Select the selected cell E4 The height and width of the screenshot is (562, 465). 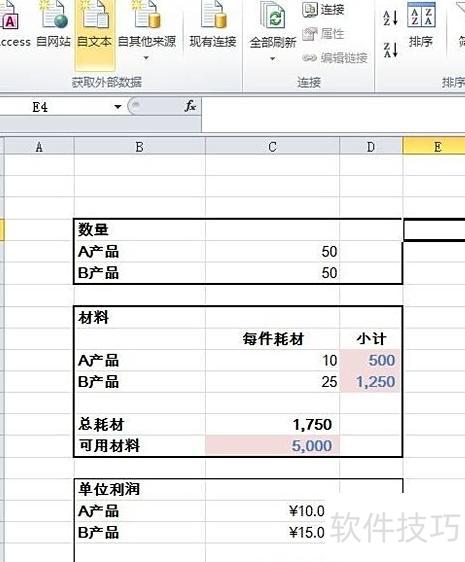coord(434,230)
